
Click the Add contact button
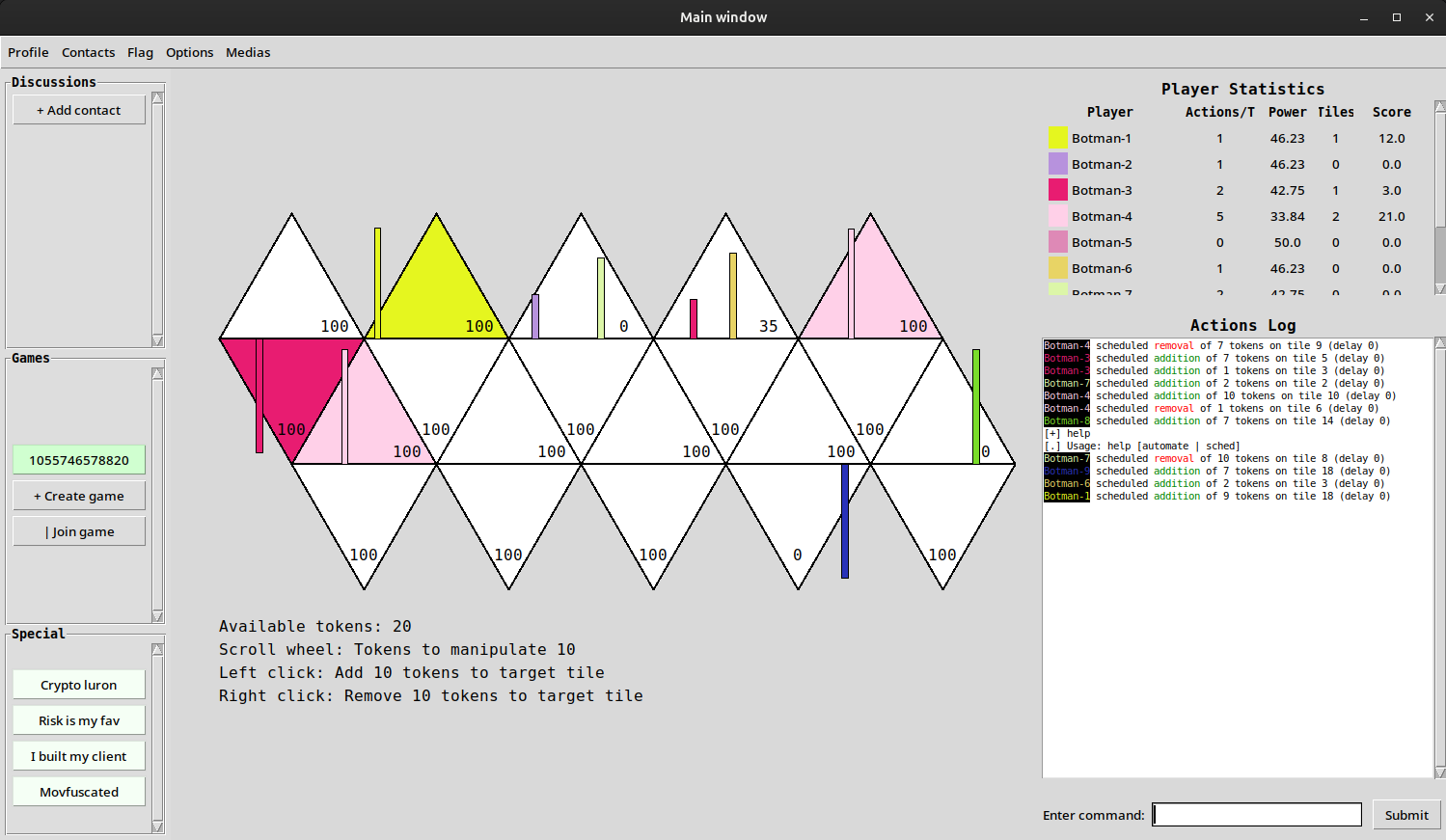coord(79,110)
